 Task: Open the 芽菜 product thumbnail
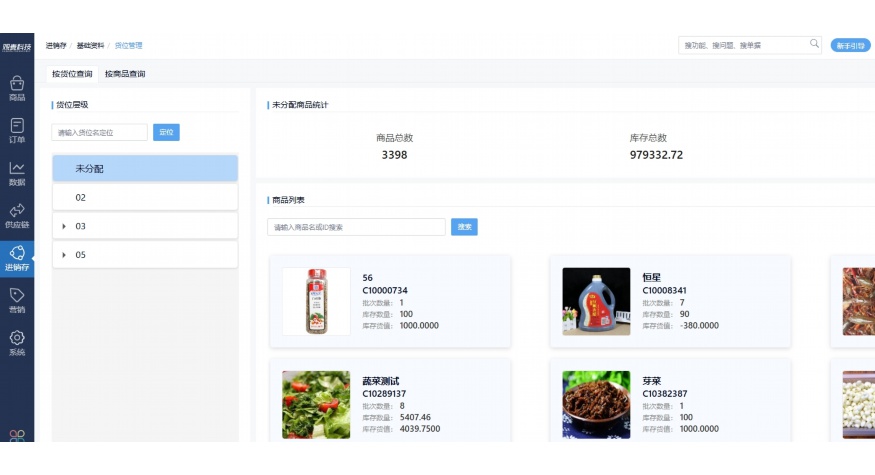pos(596,405)
